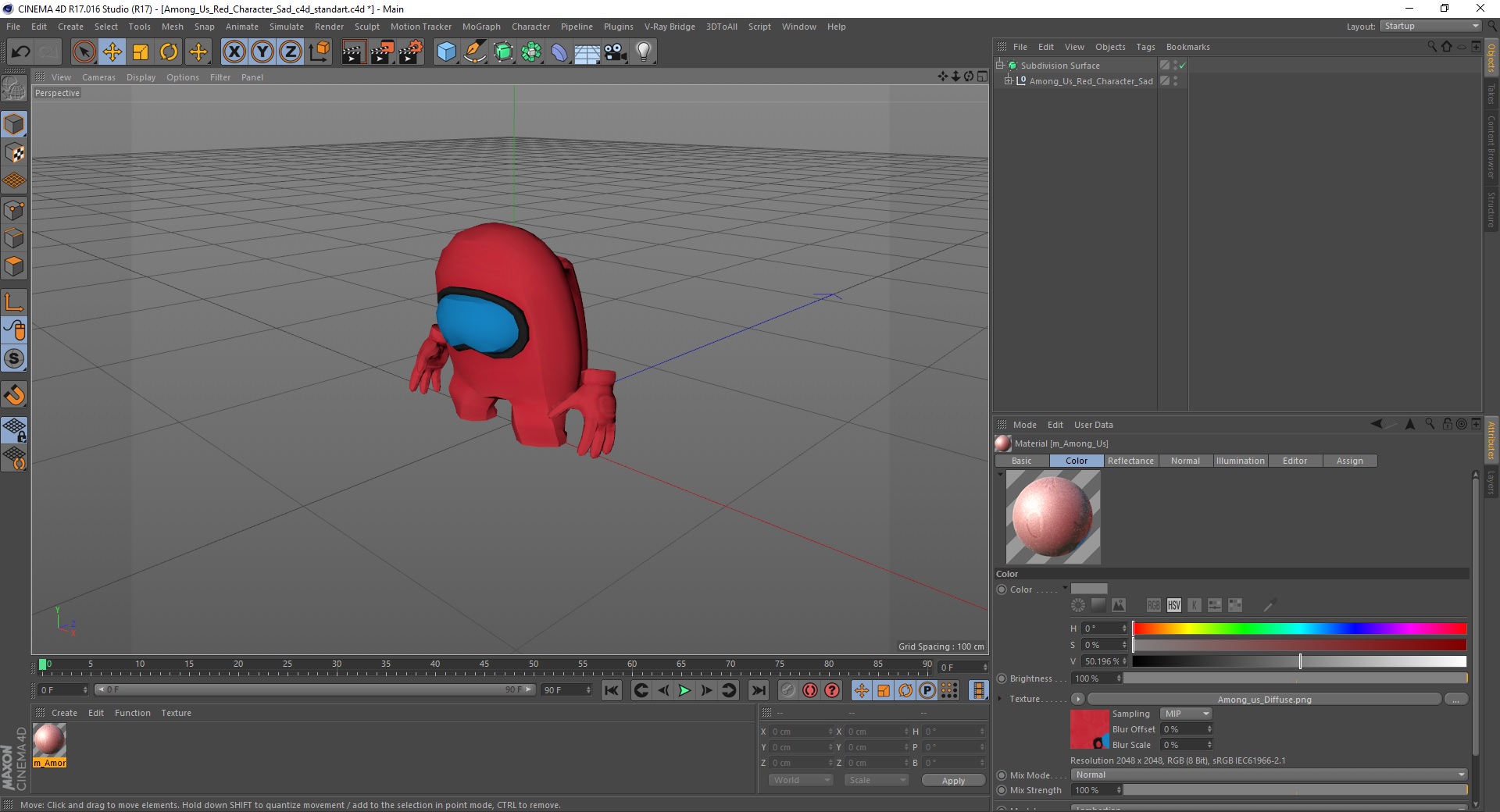Screen dimensions: 1500x812
Task: Toggle Z axis lock
Action: [x=291, y=52]
